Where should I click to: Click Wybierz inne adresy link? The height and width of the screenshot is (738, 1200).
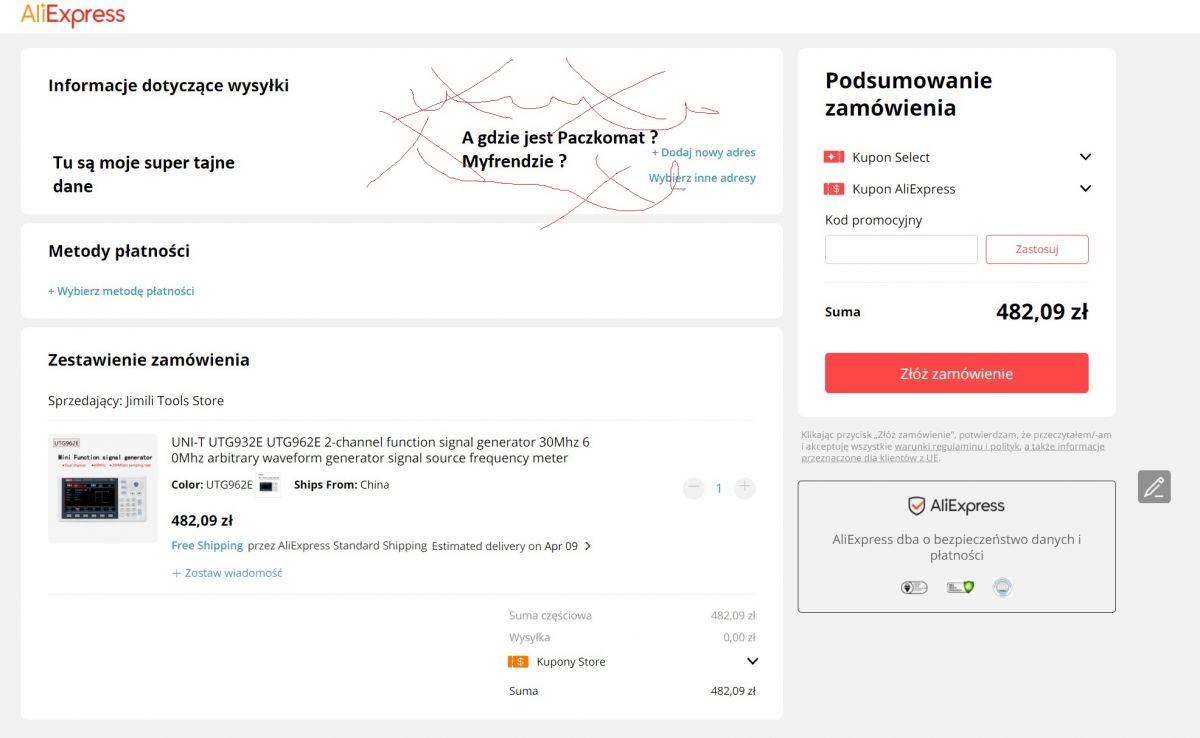point(702,178)
